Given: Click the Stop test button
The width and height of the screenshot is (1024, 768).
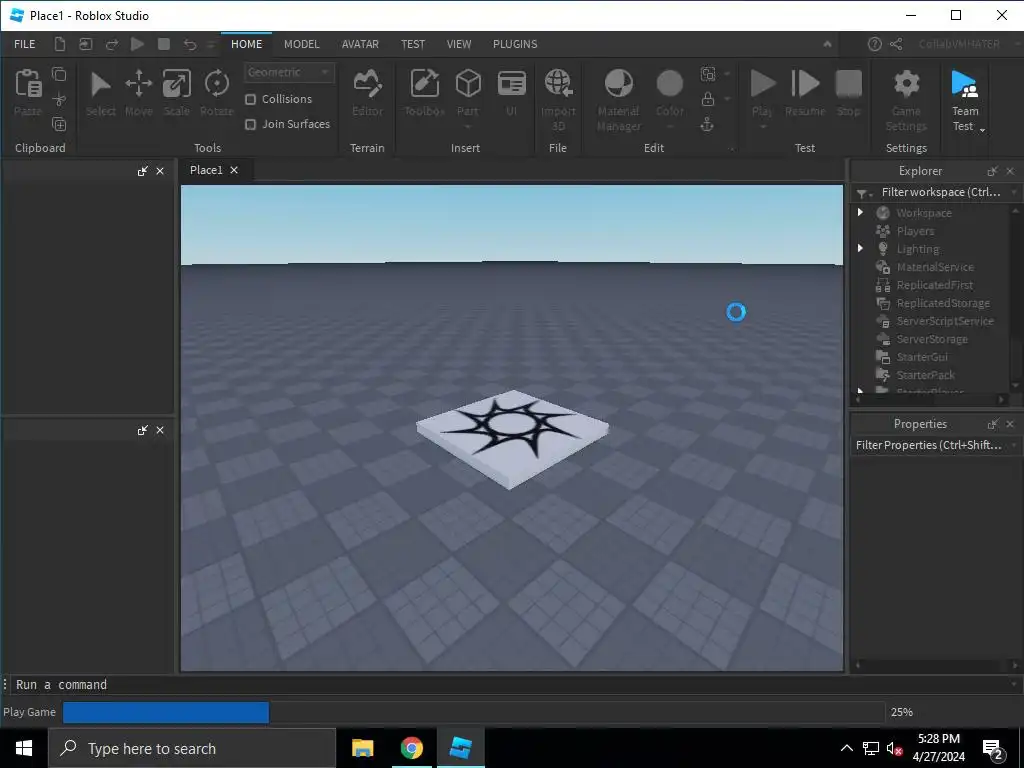Looking at the screenshot, I should tap(848, 84).
